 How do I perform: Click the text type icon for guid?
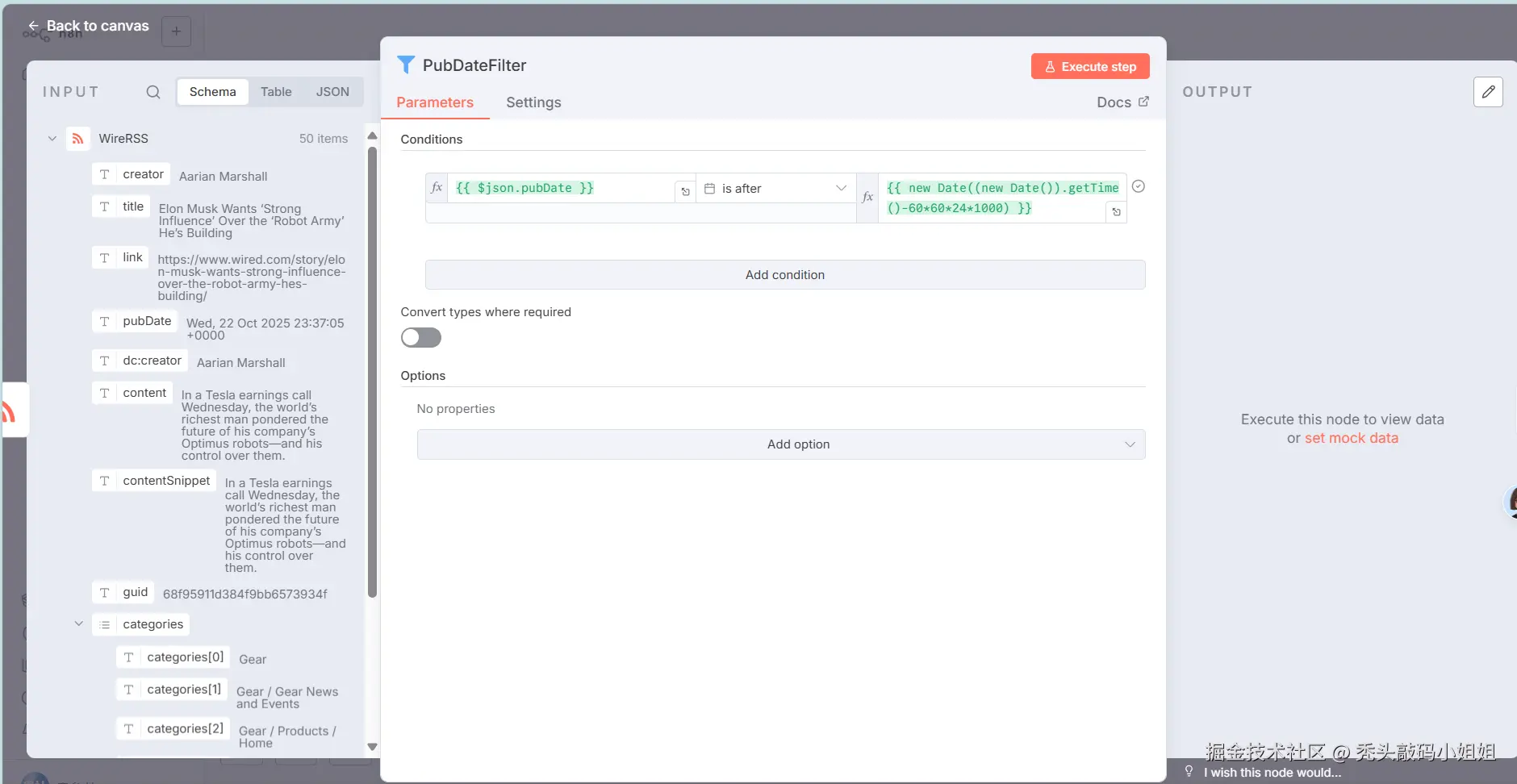[x=104, y=592]
